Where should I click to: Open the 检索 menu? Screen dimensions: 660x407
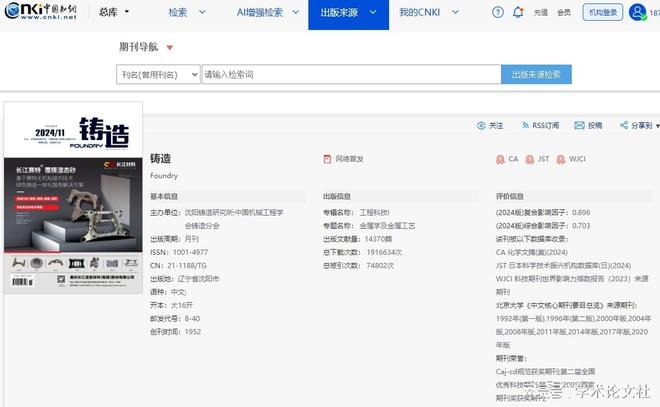tap(178, 12)
